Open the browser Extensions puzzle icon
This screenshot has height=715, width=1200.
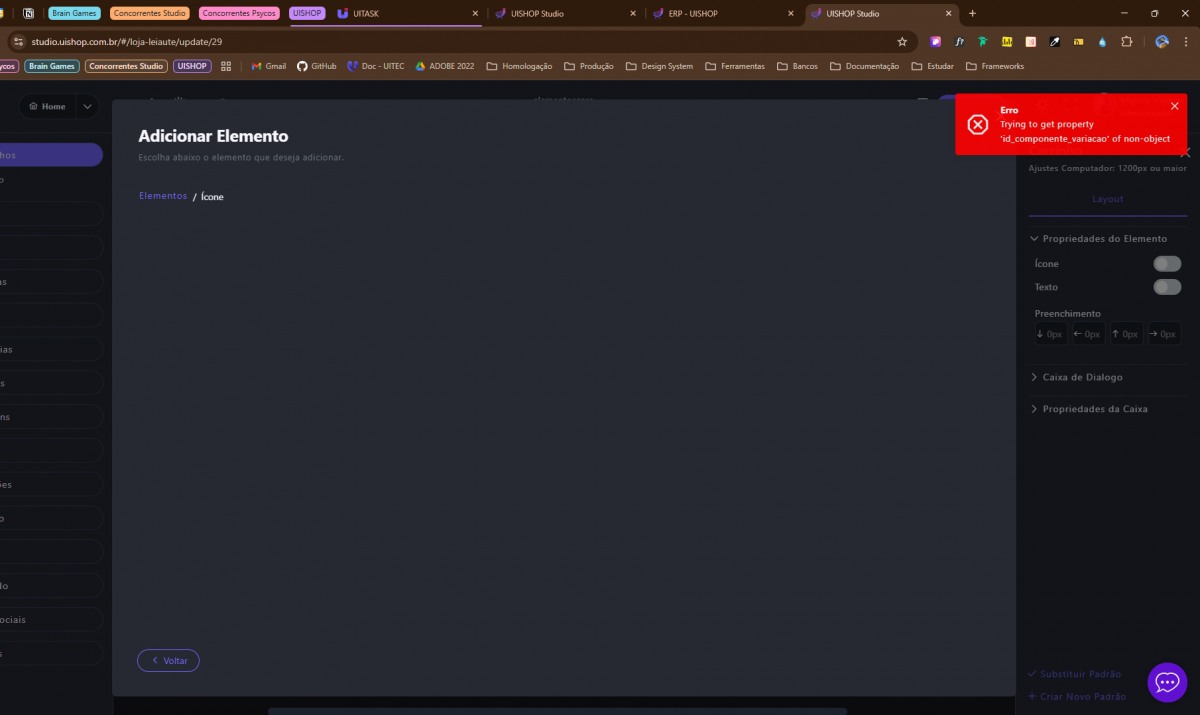[1126, 42]
